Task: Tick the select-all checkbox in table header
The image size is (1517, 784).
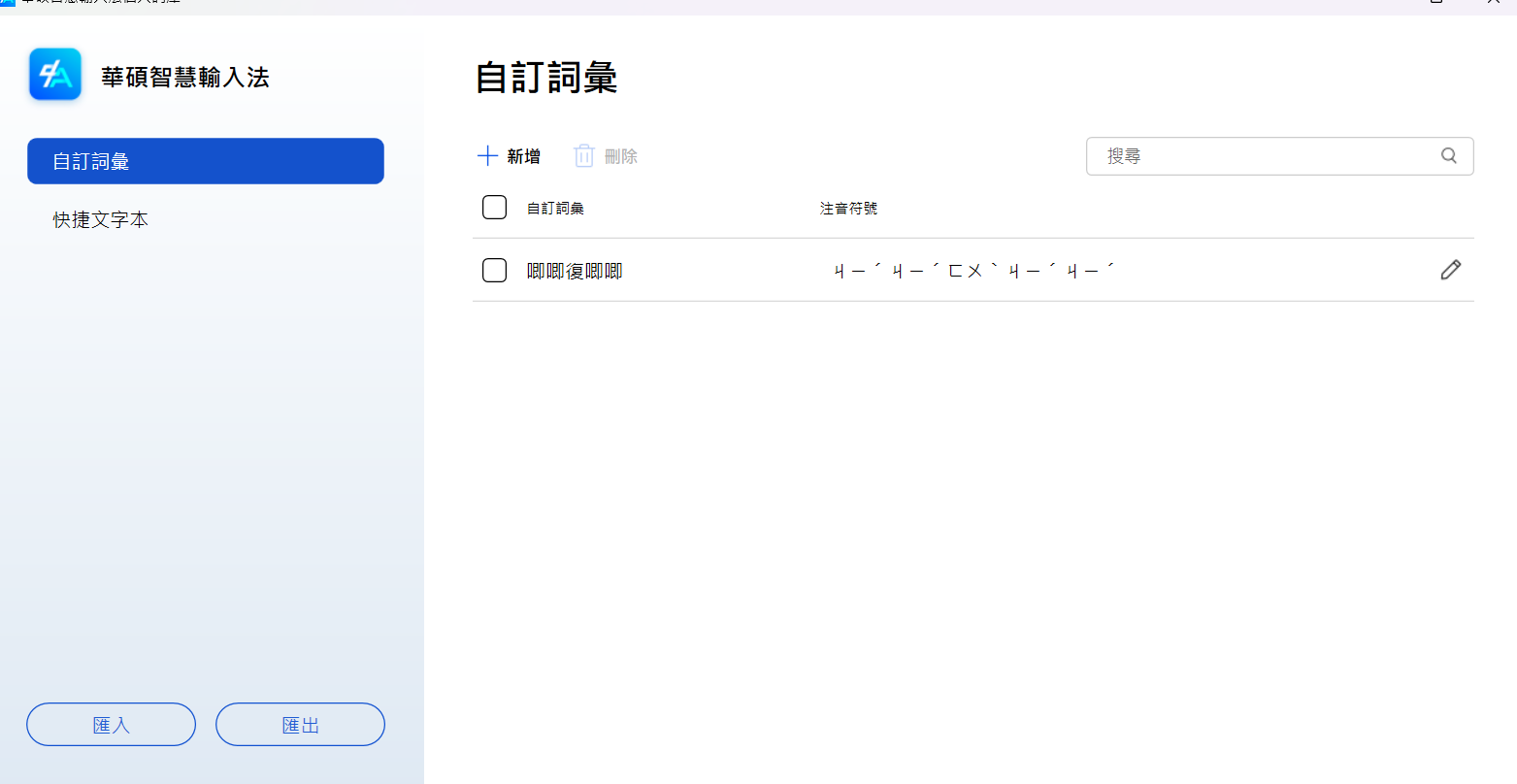Action: 494,207
